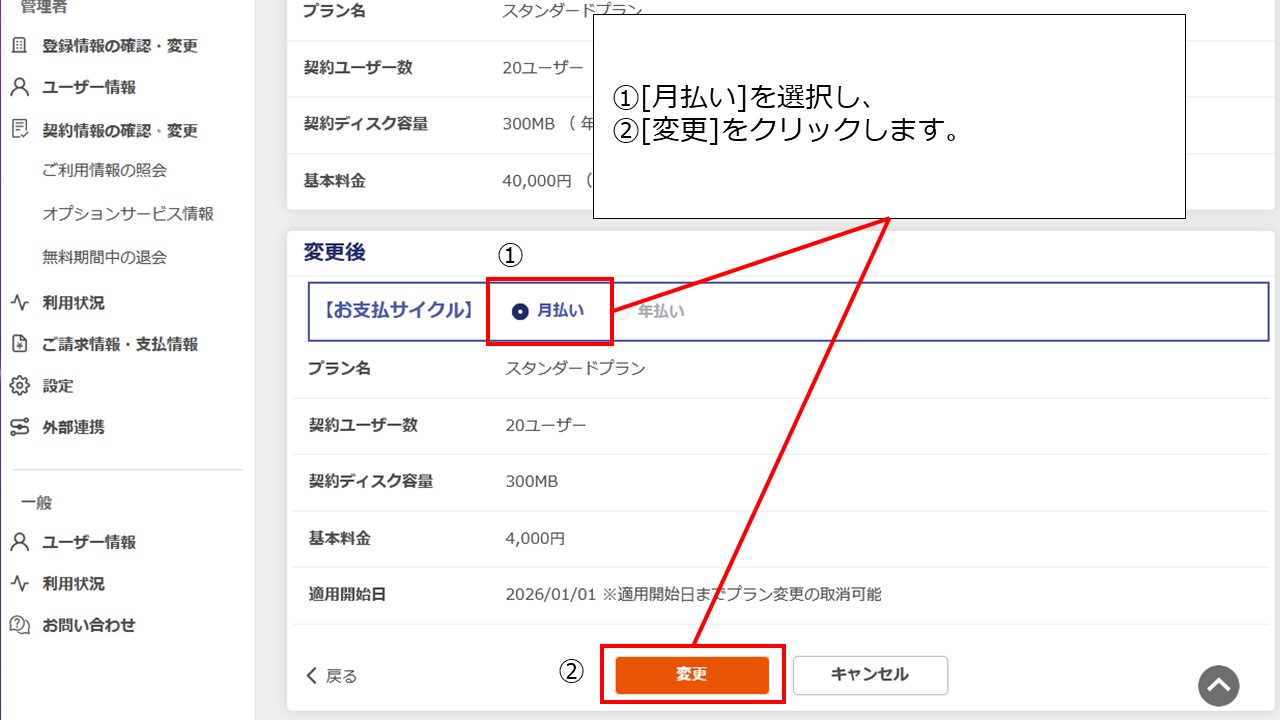Click the ご請求情報・支払情報 invoice icon
The width and height of the screenshot is (1280, 720).
19,344
